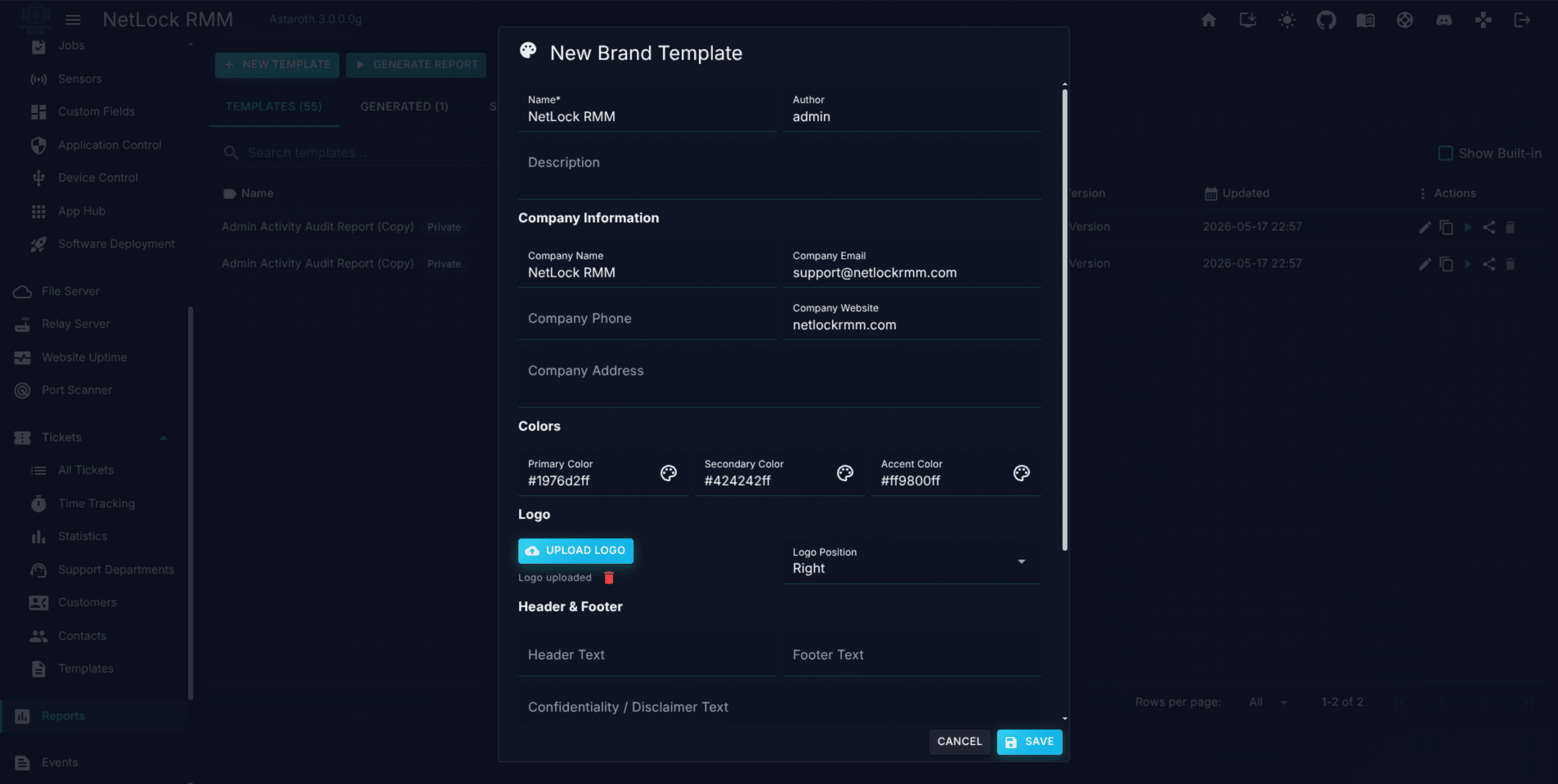
Task: Open the support lifebuoy icon in top bar
Action: pos(1404,20)
